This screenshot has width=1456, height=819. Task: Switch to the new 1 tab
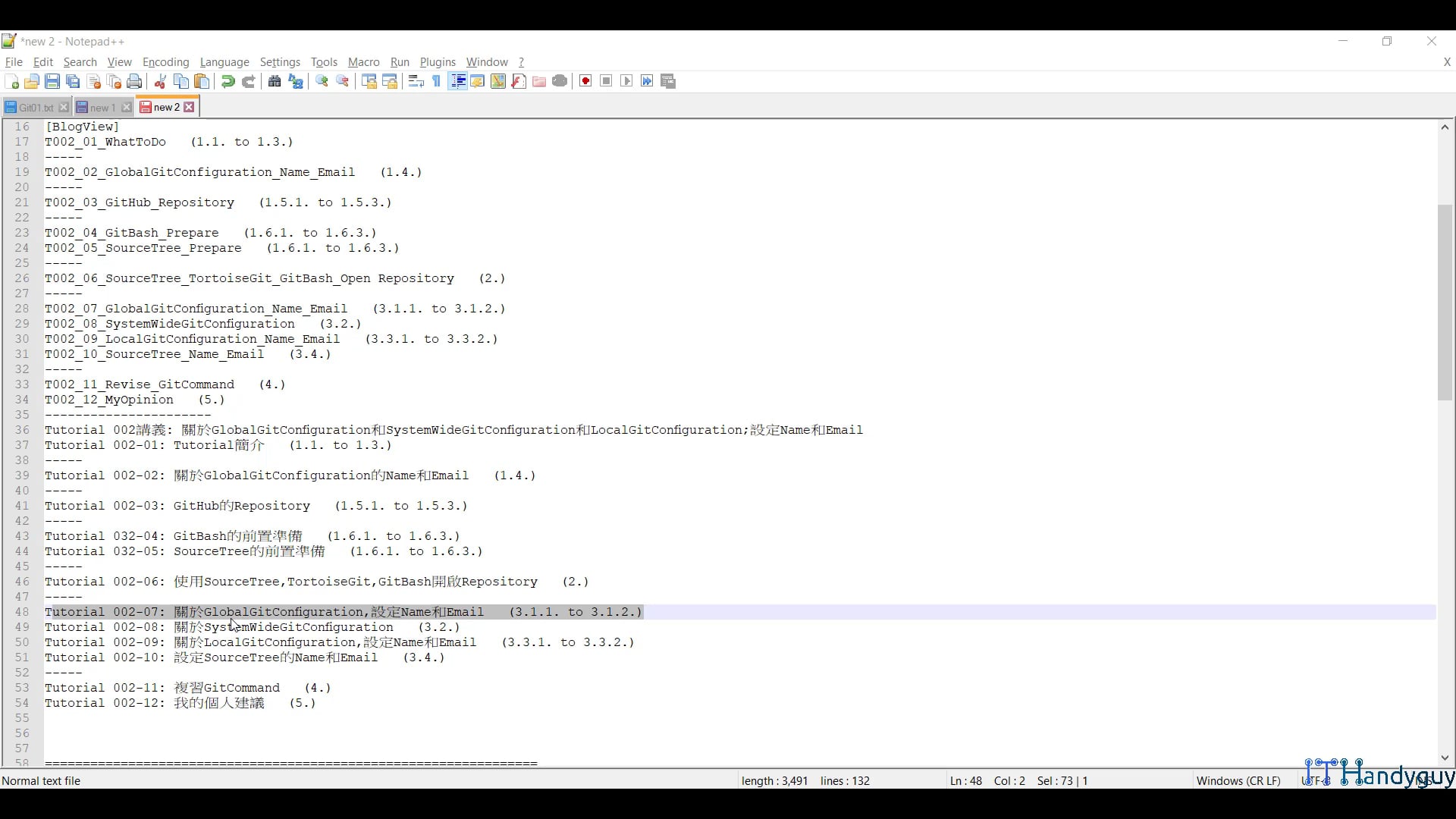click(102, 107)
